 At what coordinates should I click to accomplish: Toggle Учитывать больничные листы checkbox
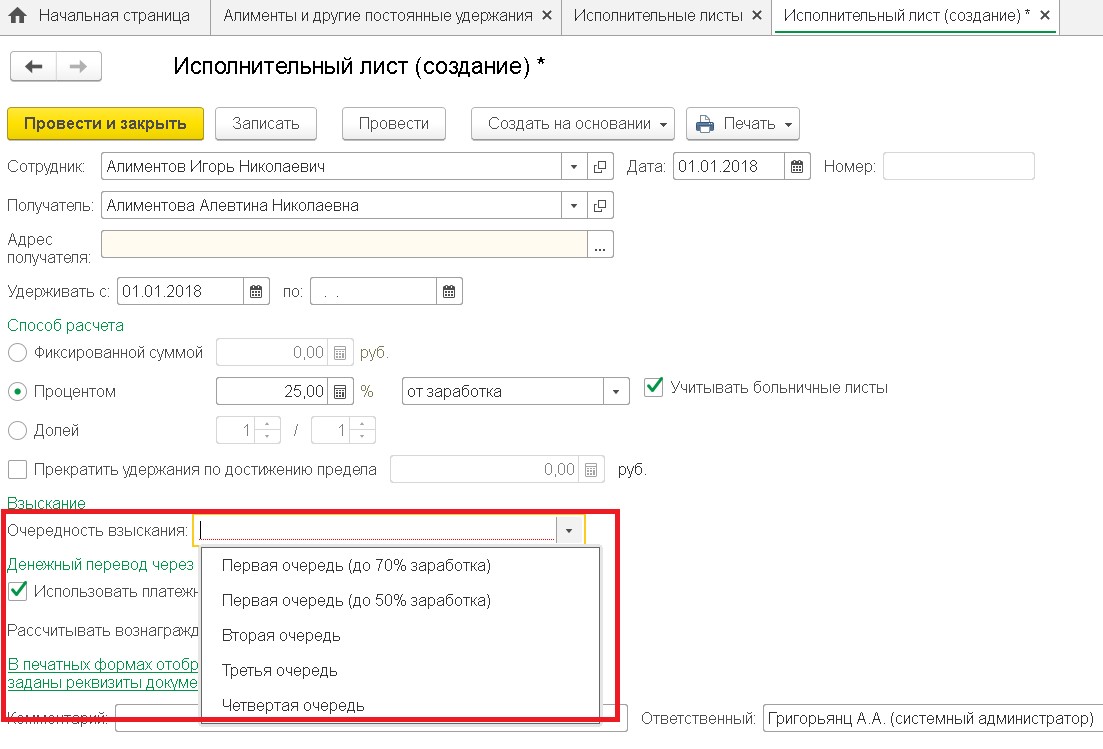[x=653, y=387]
